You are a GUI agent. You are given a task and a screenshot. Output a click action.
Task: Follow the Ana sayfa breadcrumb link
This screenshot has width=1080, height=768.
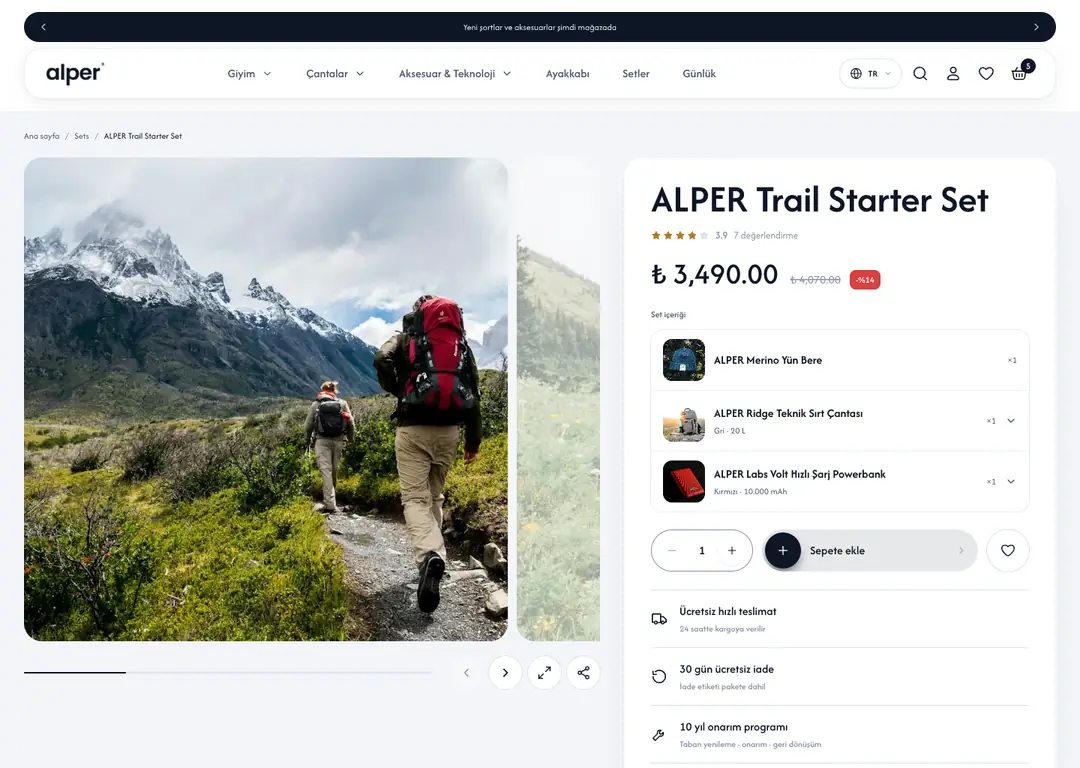point(41,136)
